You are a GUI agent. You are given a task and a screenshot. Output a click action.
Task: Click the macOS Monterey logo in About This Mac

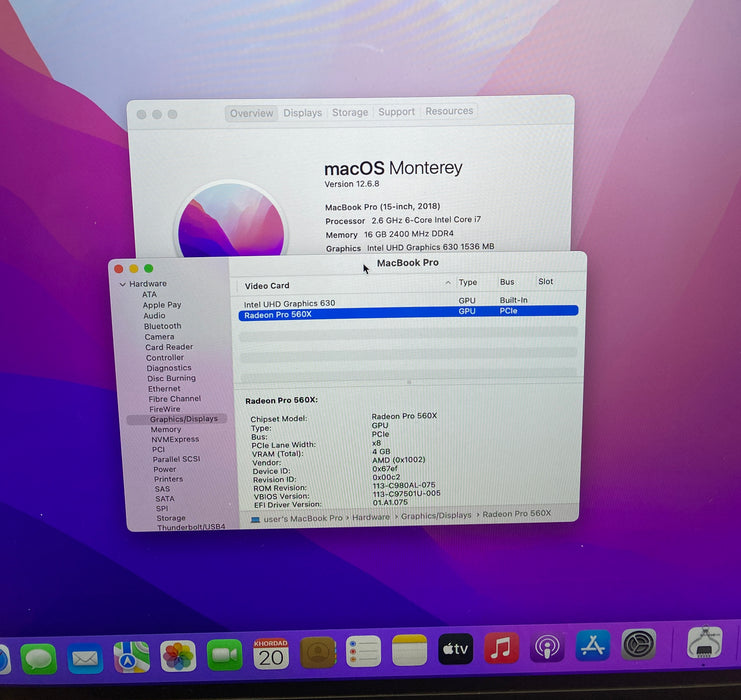tap(231, 220)
